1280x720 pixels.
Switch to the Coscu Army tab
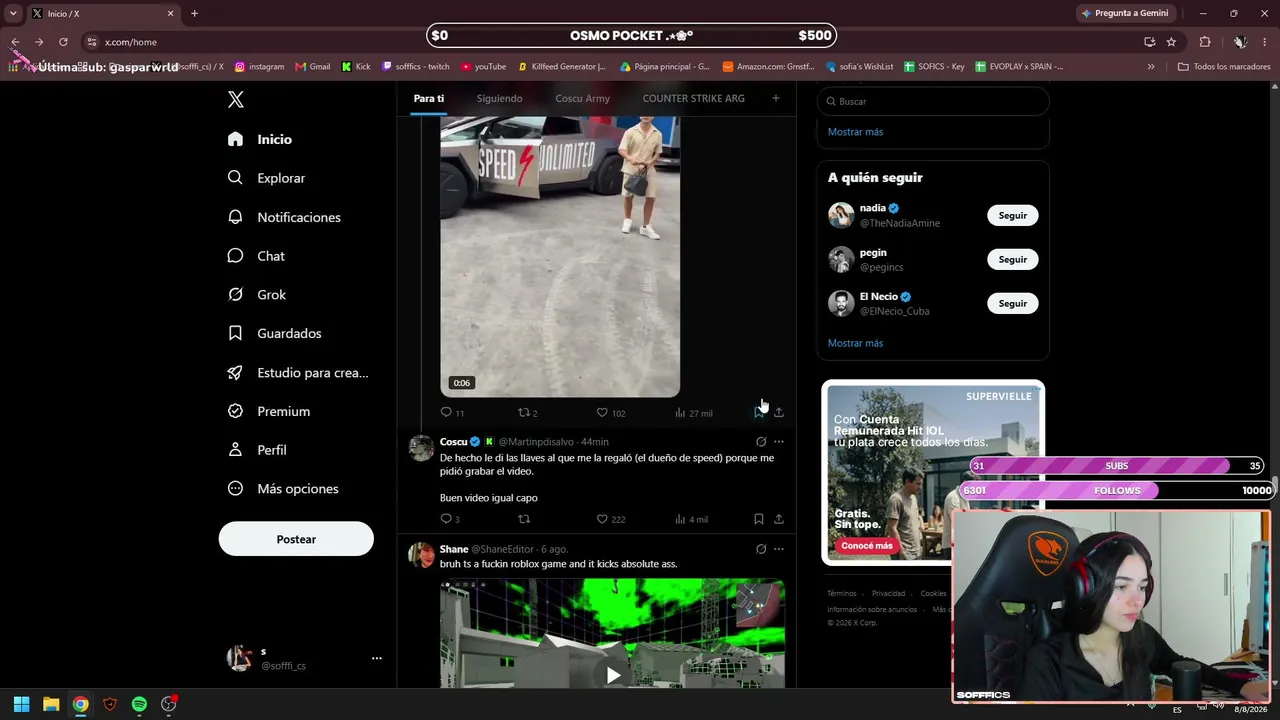point(582,98)
